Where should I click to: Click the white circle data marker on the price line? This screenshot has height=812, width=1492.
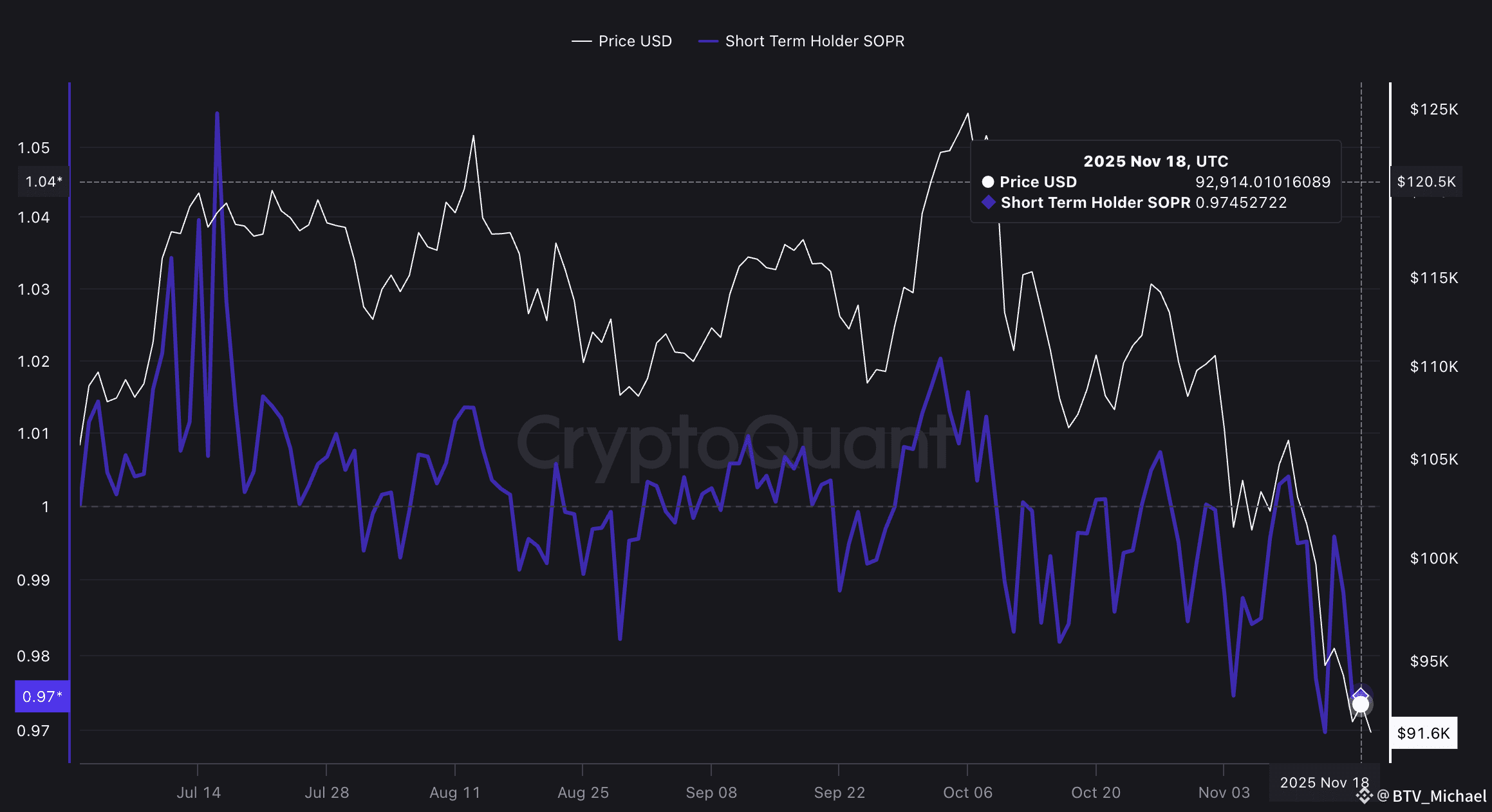tap(1361, 705)
